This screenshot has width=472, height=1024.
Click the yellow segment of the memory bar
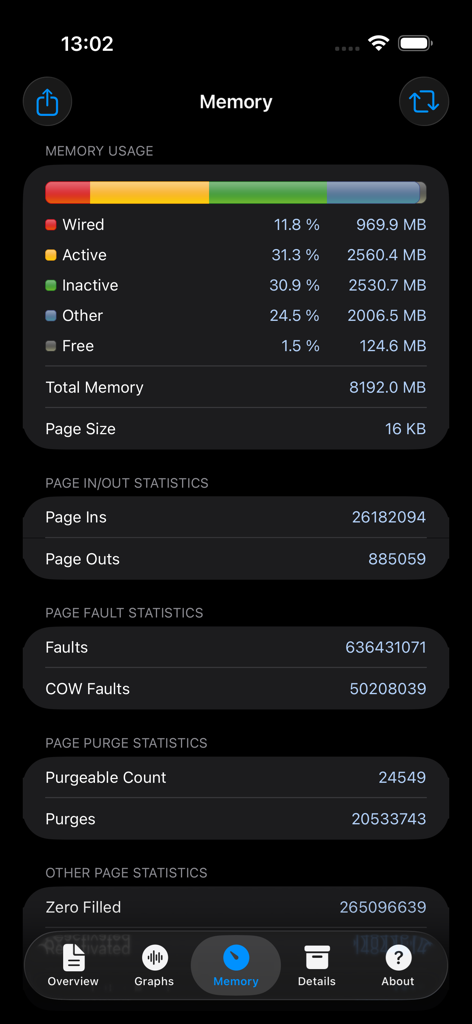(x=149, y=193)
